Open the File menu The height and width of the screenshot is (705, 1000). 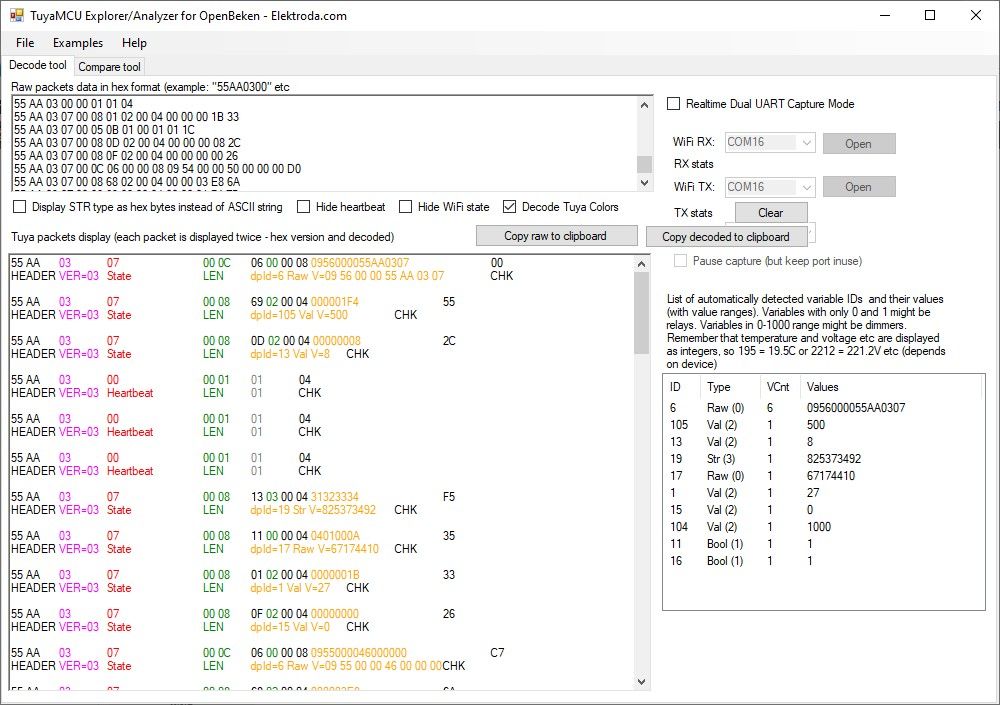pos(25,43)
